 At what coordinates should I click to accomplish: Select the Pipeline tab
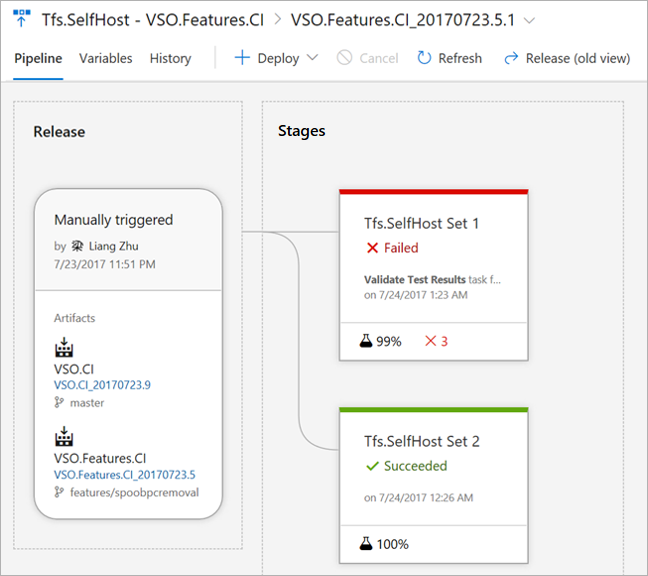pyautogui.click(x=38, y=58)
